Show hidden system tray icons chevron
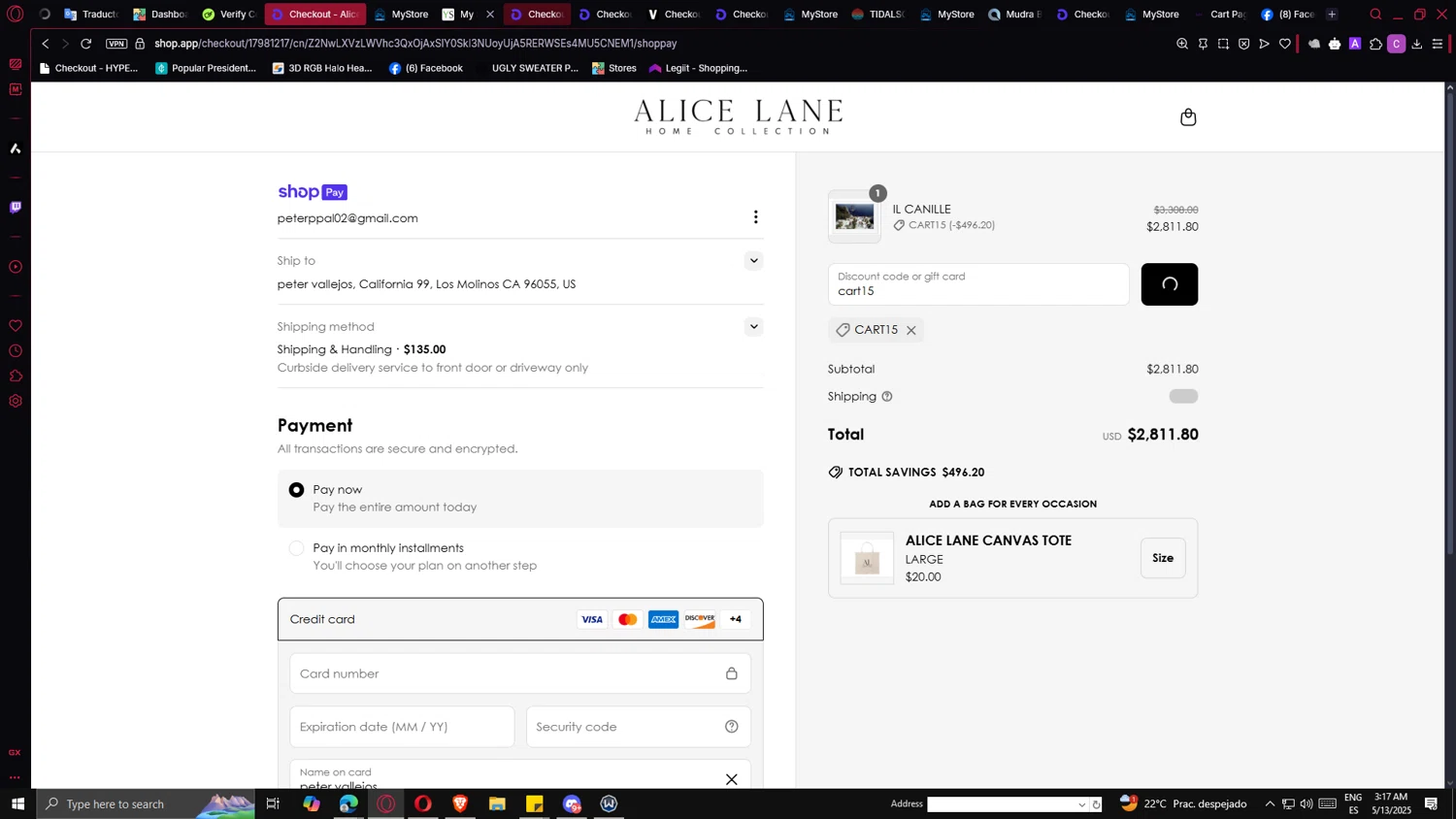1456x819 pixels. tap(1270, 803)
